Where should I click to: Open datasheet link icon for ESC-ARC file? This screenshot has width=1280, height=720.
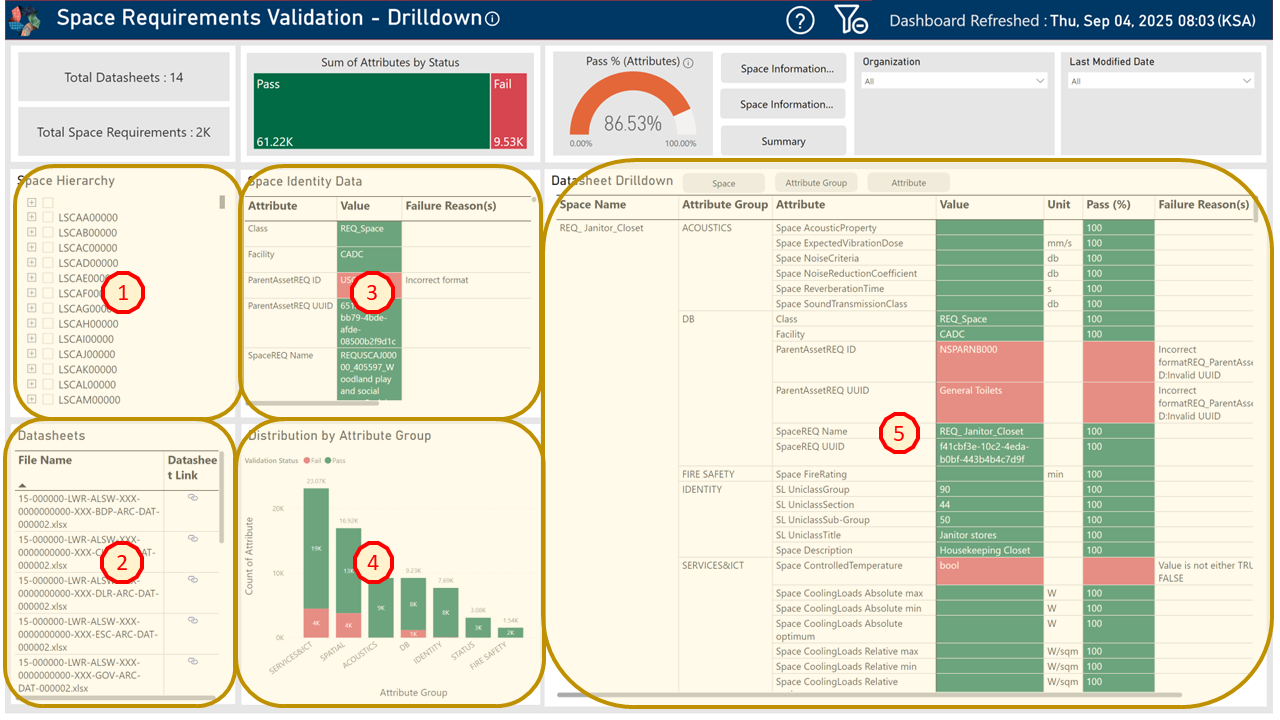(193, 620)
